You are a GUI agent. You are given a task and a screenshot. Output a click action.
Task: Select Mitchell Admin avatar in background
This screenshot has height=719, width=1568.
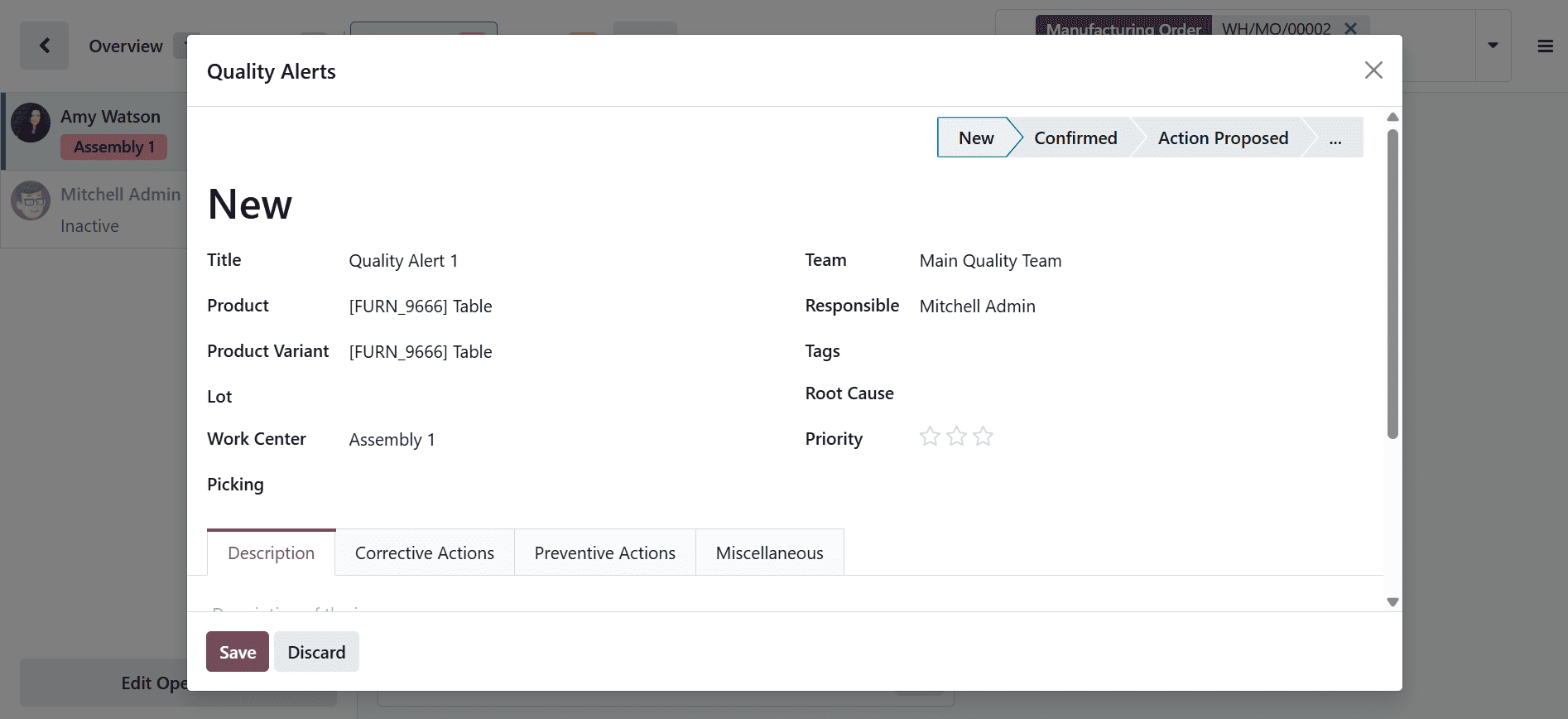tap(31, 200)
